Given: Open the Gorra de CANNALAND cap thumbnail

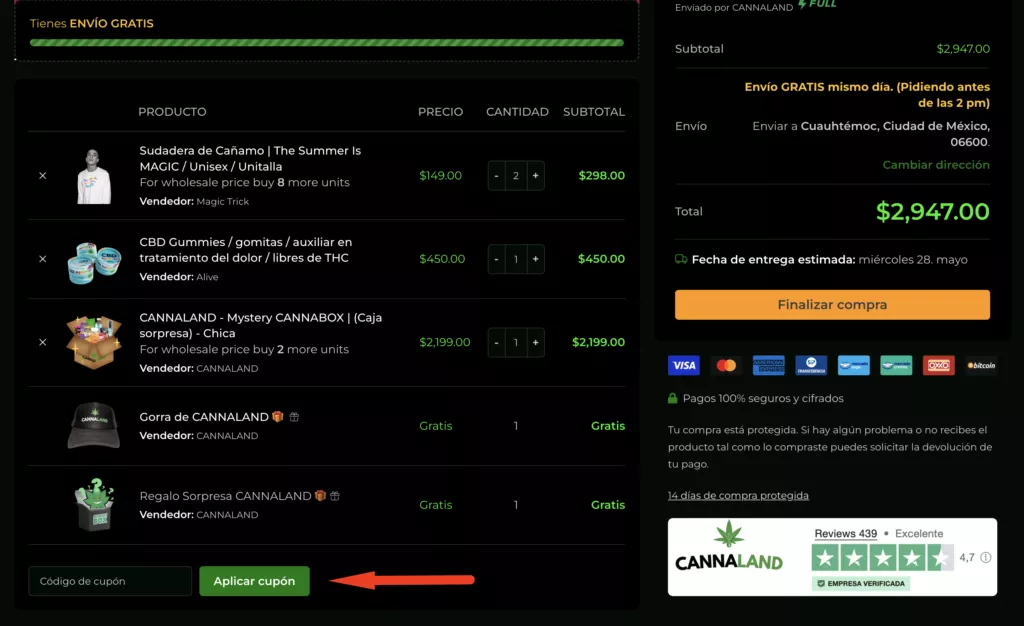Looking at the screenshot, I should [94, 426].
